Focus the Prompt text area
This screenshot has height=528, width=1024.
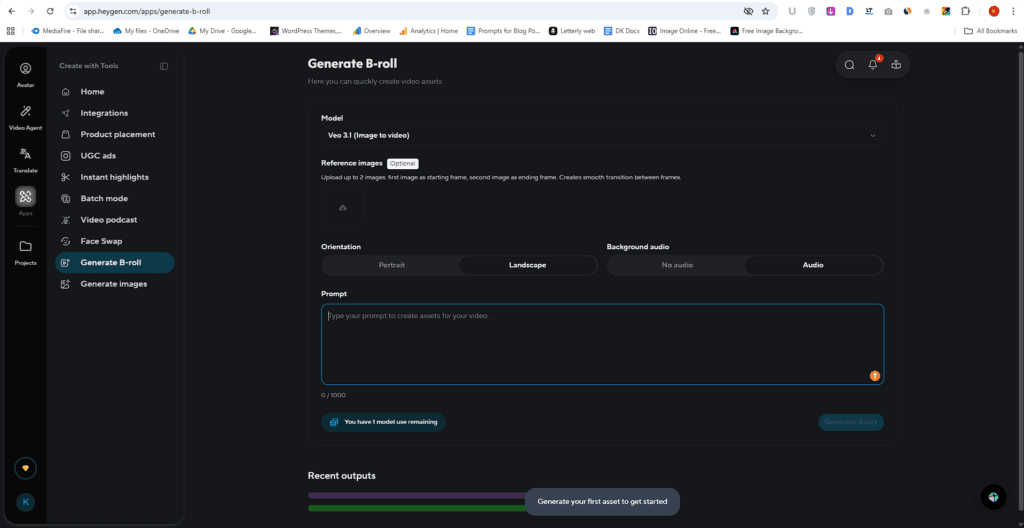click(x=602, y=344)
